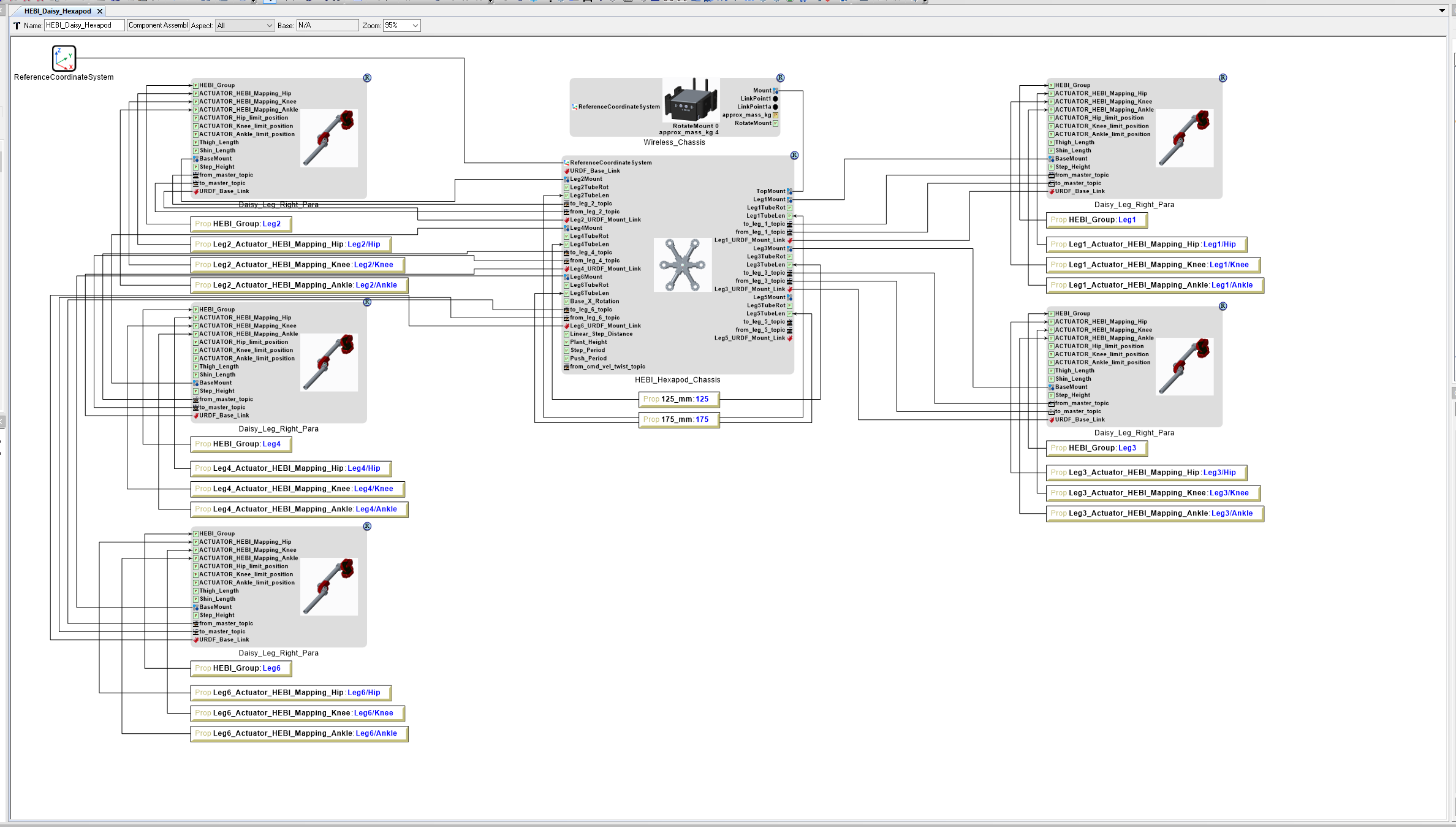Toggle the R badge on Wireless_Chassis

click(x=780, y=78)
